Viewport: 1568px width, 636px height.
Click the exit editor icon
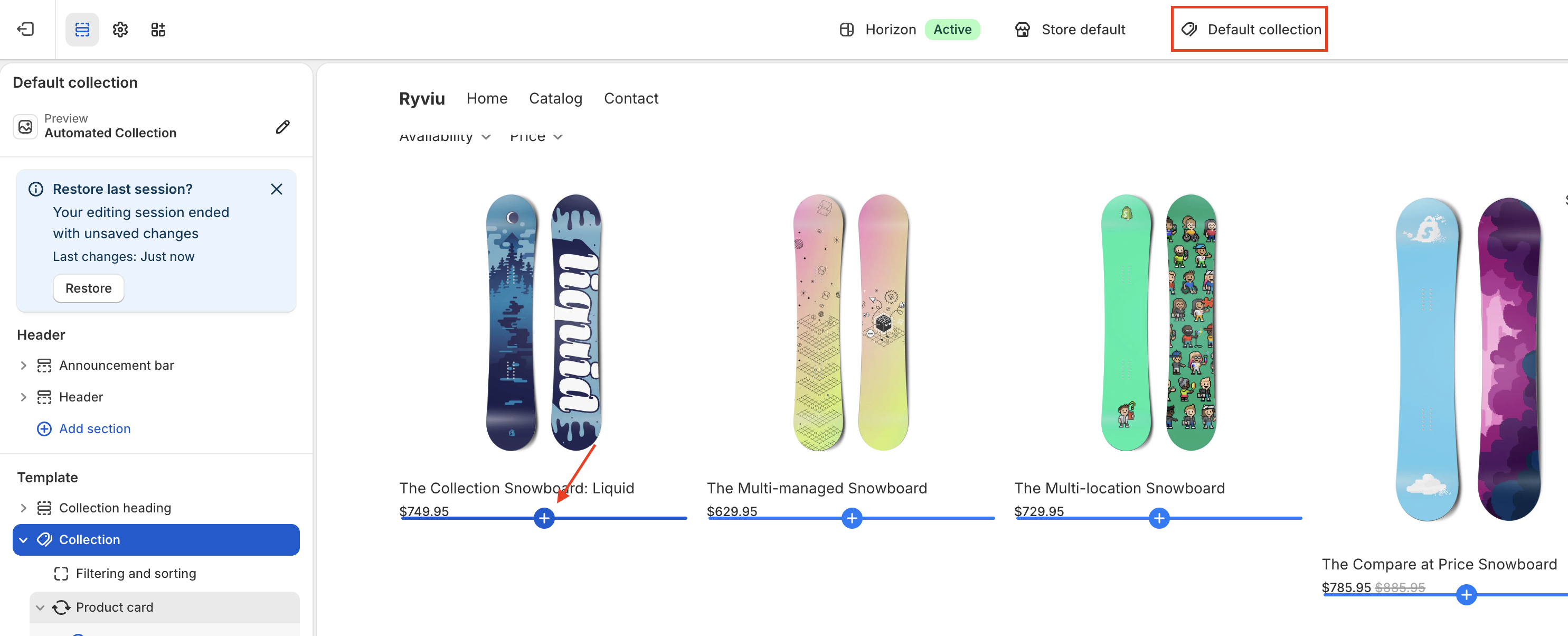click(25, 29)
